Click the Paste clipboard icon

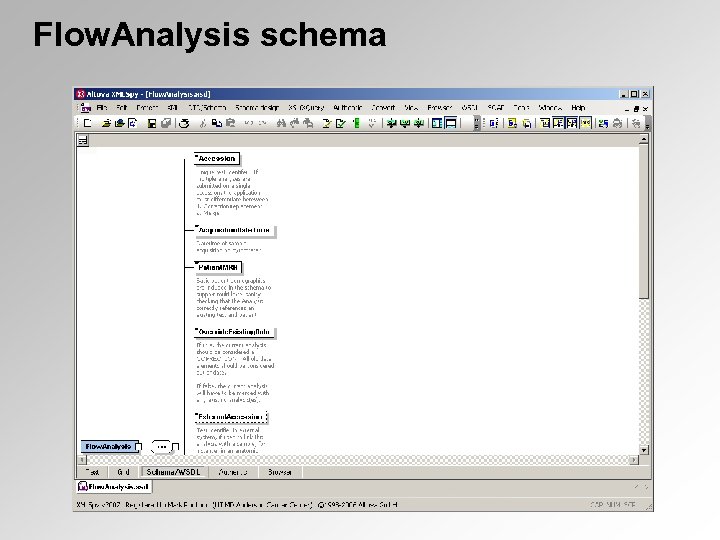click(x=230, y=123)
